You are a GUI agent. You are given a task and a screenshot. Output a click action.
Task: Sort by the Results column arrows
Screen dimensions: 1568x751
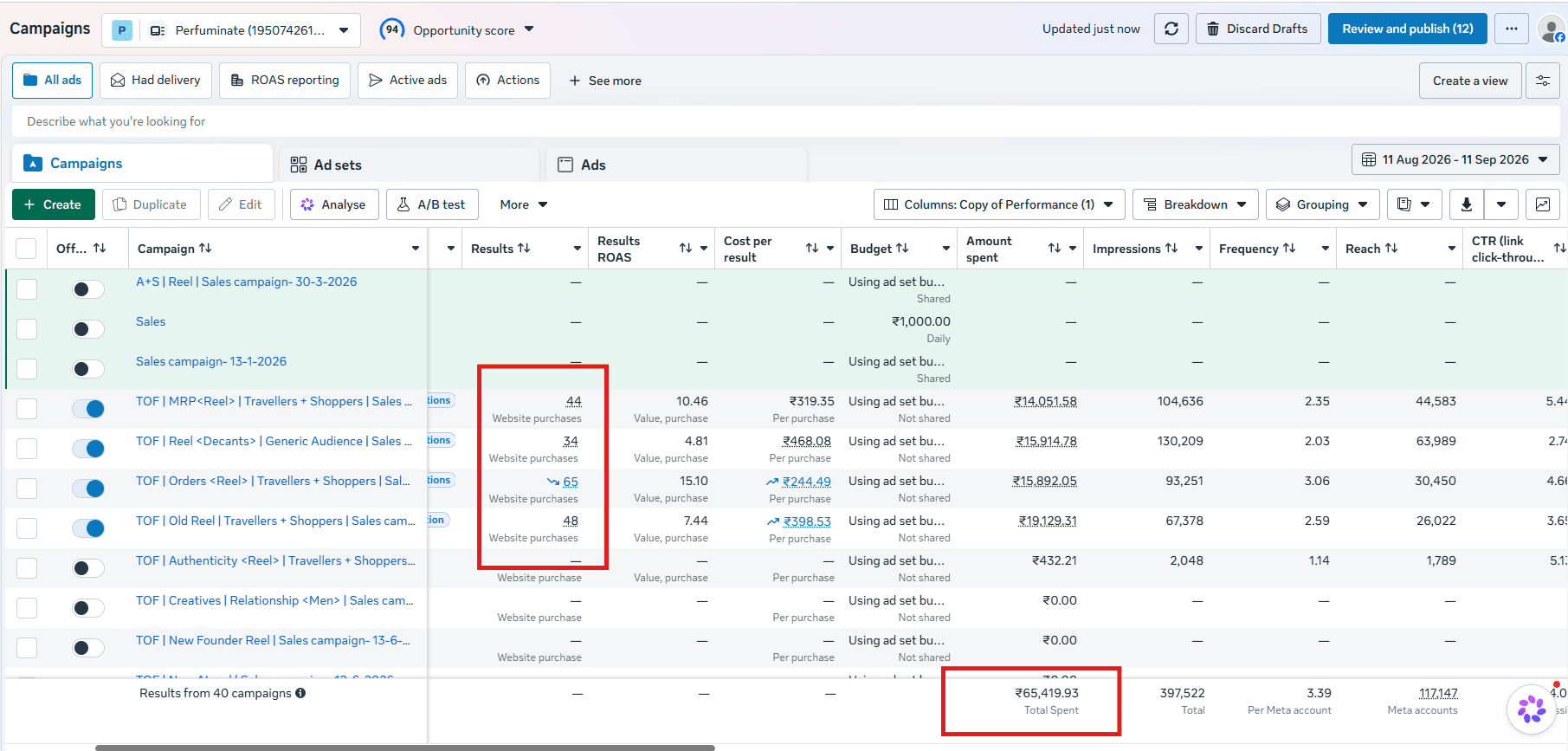(x=524, y=249)
